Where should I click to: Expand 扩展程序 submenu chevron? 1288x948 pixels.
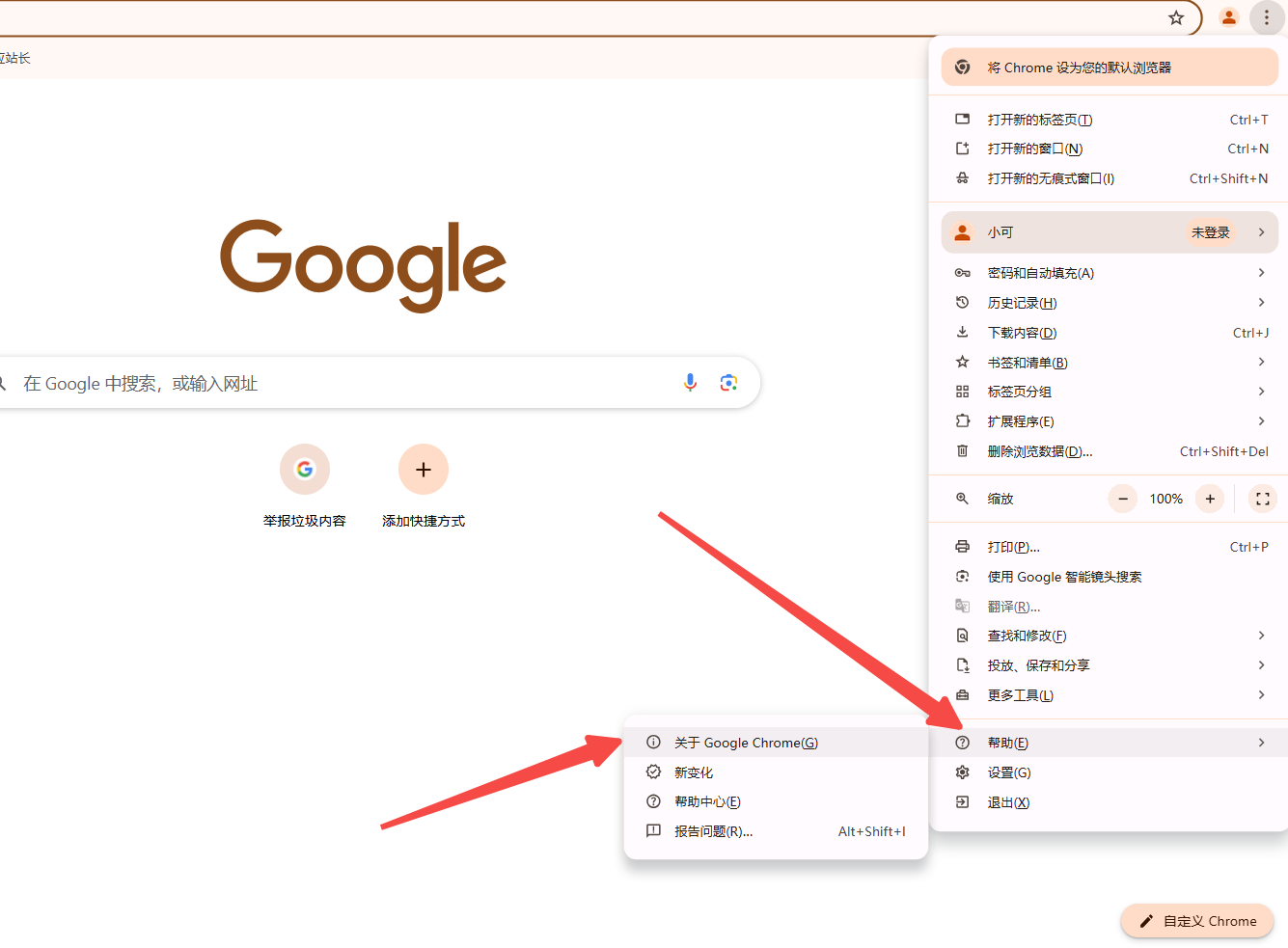(x=1261, y=421)
